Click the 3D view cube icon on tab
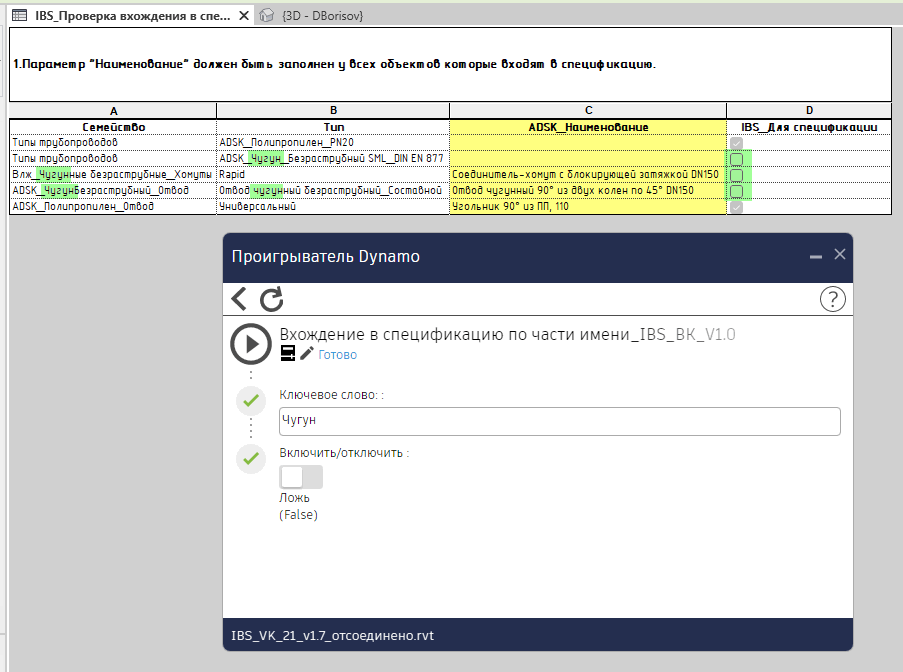903x672 pixels. (x=266, y=16)
